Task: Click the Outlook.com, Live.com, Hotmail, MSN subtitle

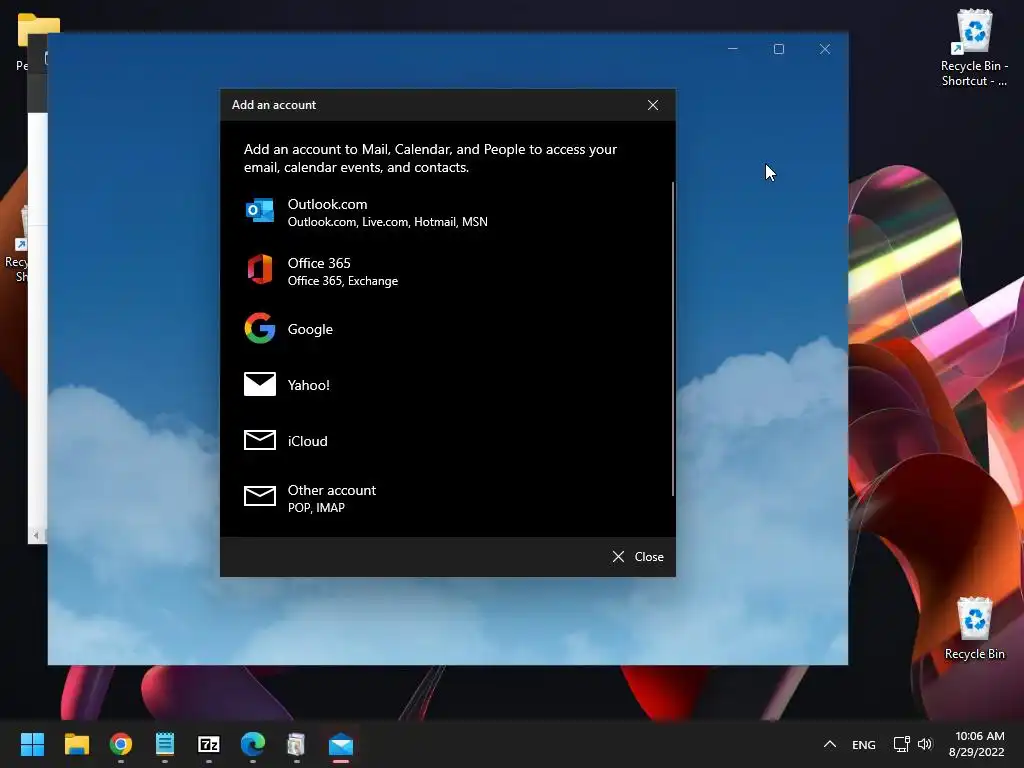Action: click(x=387, y=222)
